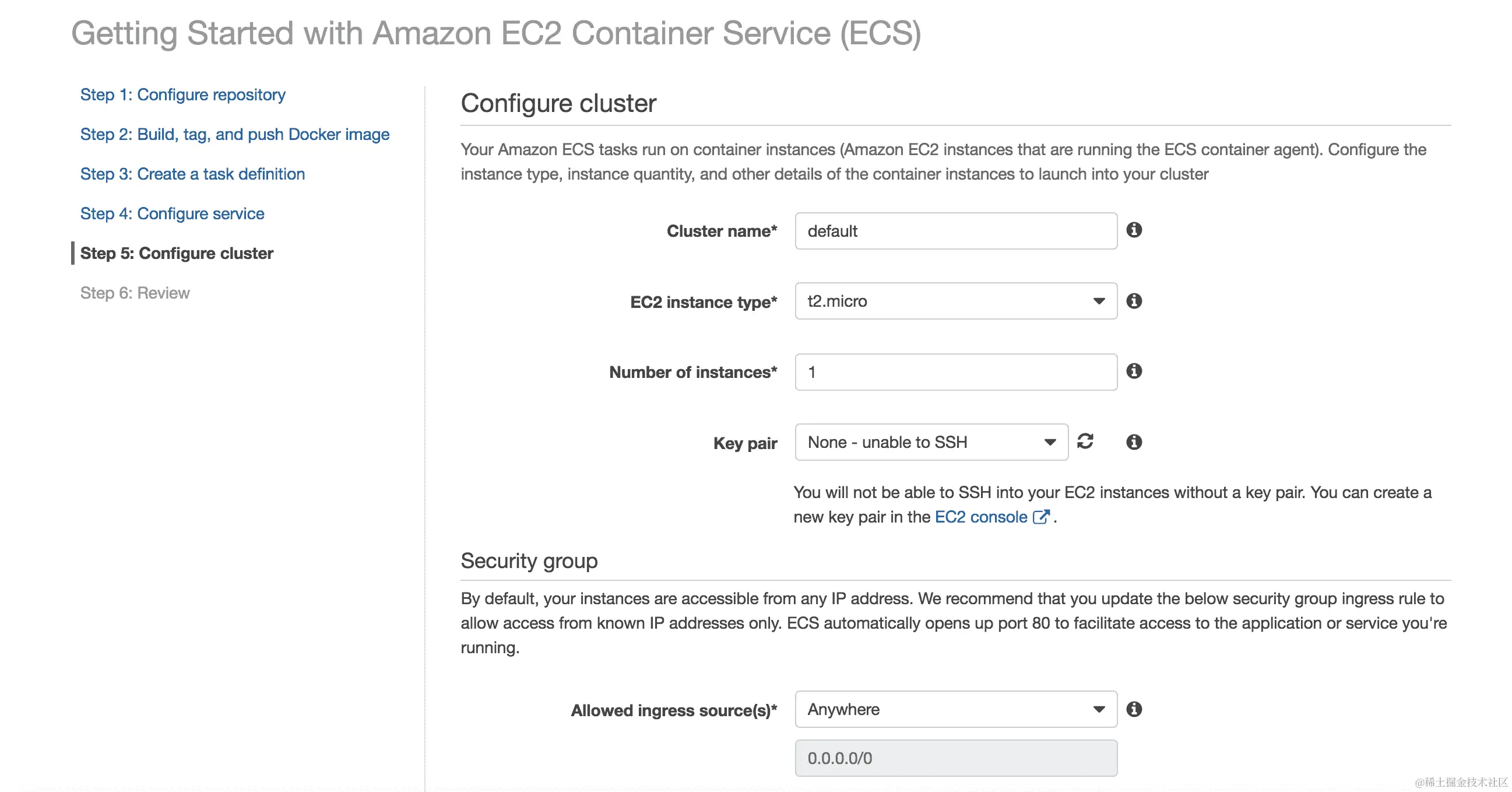Select Step 4: Configure service
Image resolution: width=1512 pixels, height=792 pixels.
coord(172,213)
